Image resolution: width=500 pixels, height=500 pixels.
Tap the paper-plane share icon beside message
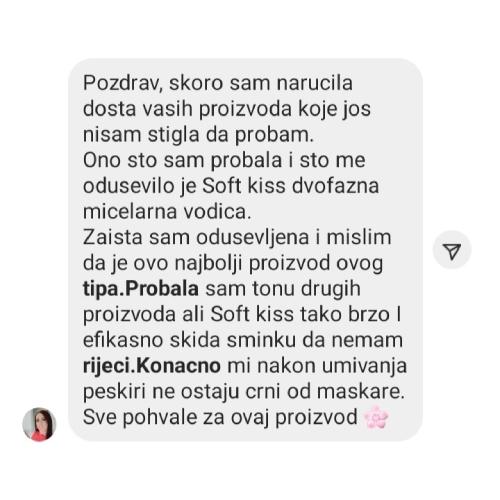(x=452, y=250)
